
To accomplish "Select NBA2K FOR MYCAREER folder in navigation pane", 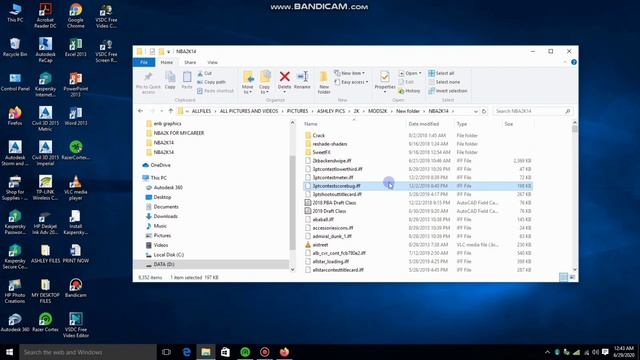I will click(x=178, y=133).
